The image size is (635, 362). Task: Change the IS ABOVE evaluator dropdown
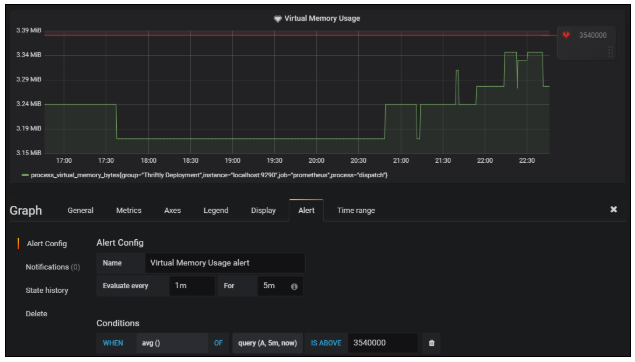[x=326, y=343]
